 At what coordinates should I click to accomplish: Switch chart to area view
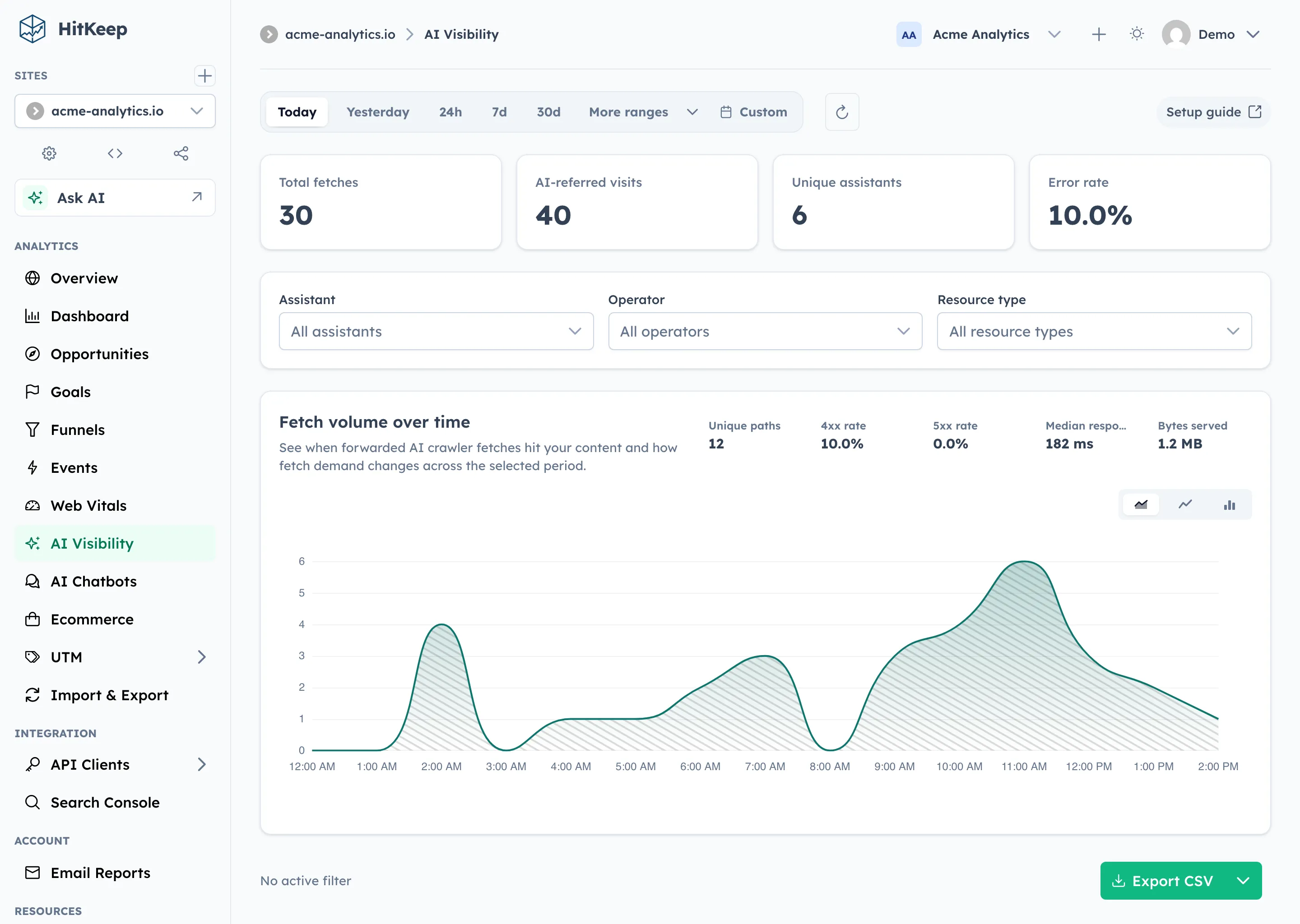tap(1141, 505)
